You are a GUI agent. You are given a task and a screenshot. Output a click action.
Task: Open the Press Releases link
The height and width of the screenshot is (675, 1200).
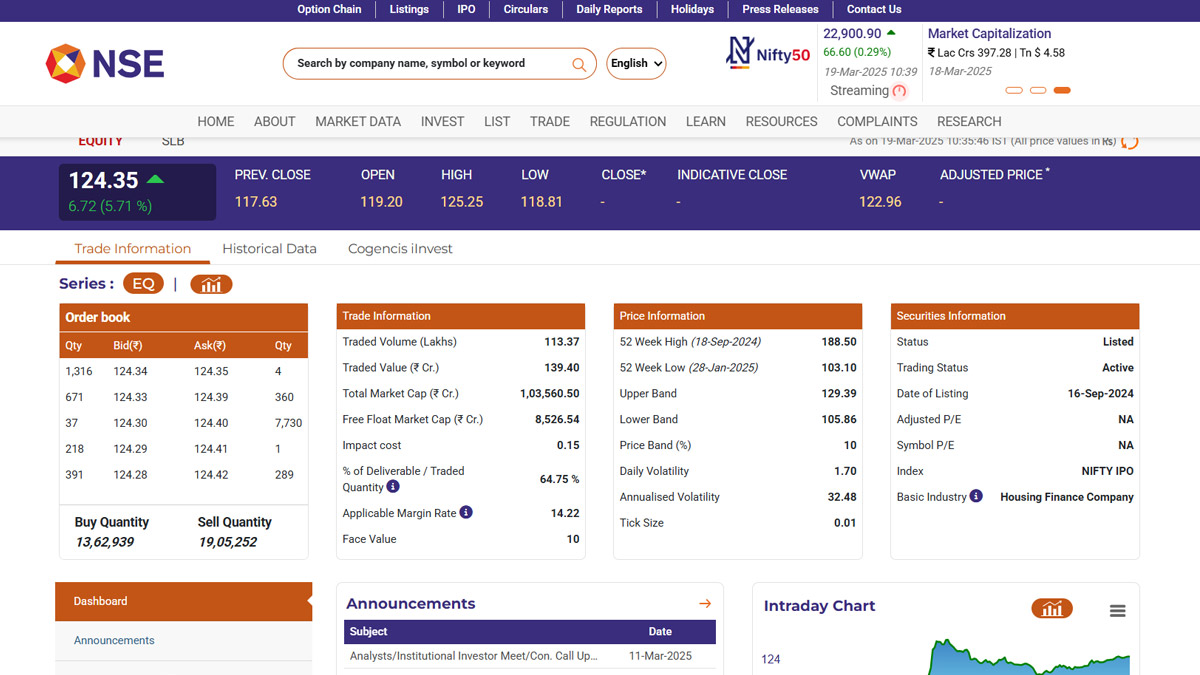pos(780,9)
